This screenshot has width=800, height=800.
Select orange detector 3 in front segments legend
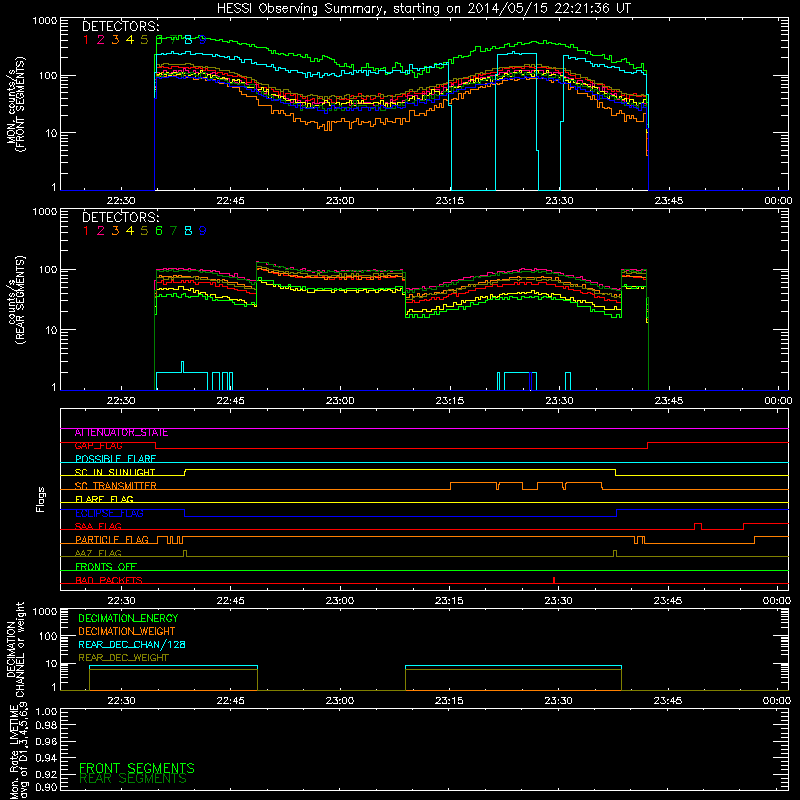coord(115,40)
